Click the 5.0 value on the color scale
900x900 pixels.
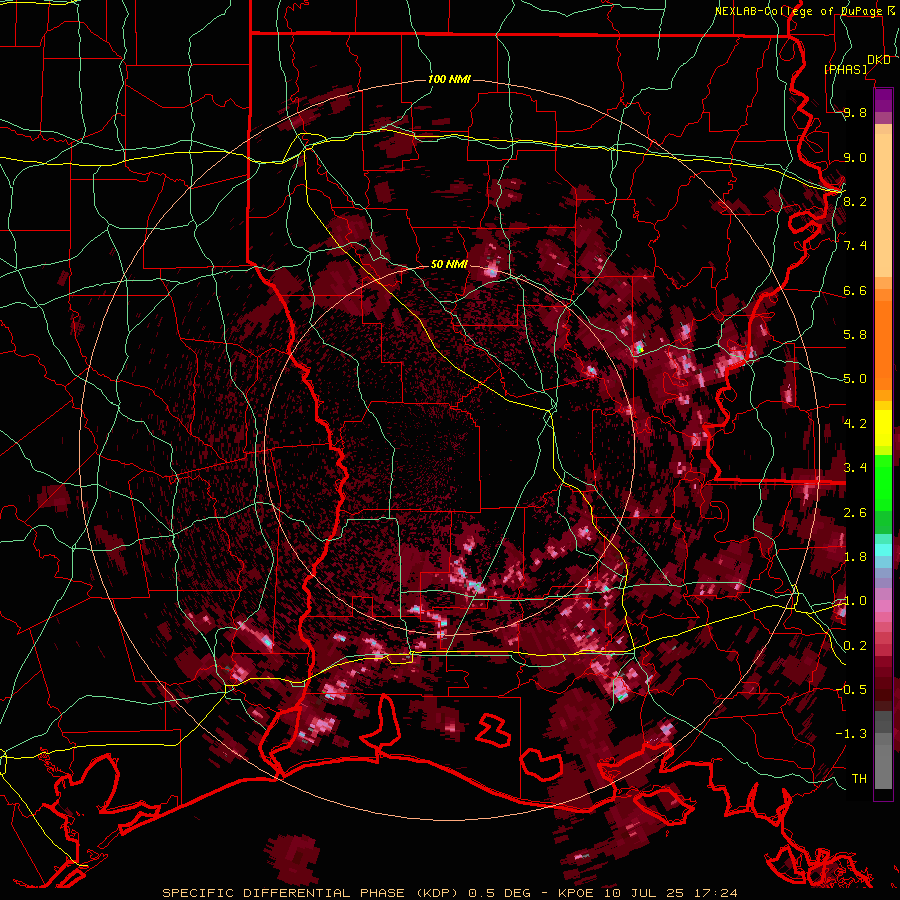(x=855, y=379)
